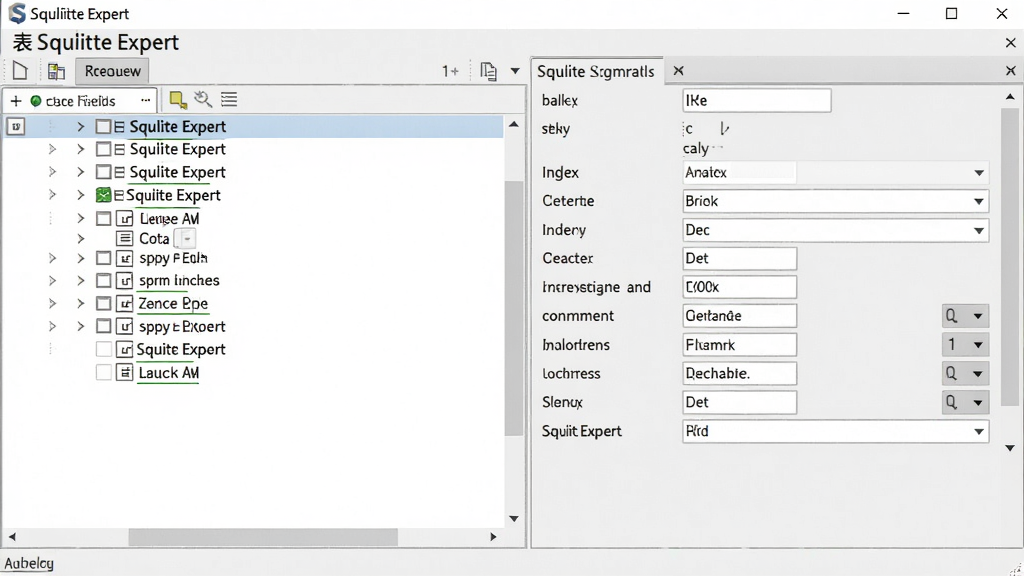Image resolution: width=1024 pixels, height=576 pixels.
Task: Close the right properties panel
Action: (x=1010, y=71)
